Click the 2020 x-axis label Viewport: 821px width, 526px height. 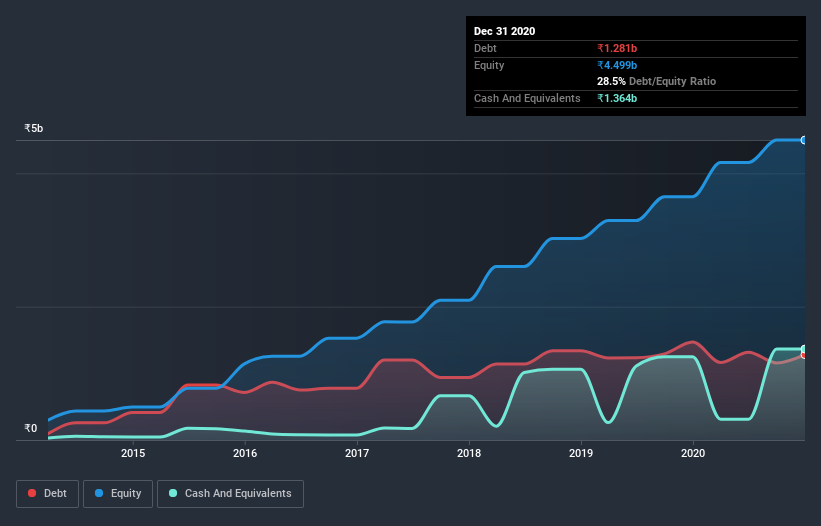[693, 453]
